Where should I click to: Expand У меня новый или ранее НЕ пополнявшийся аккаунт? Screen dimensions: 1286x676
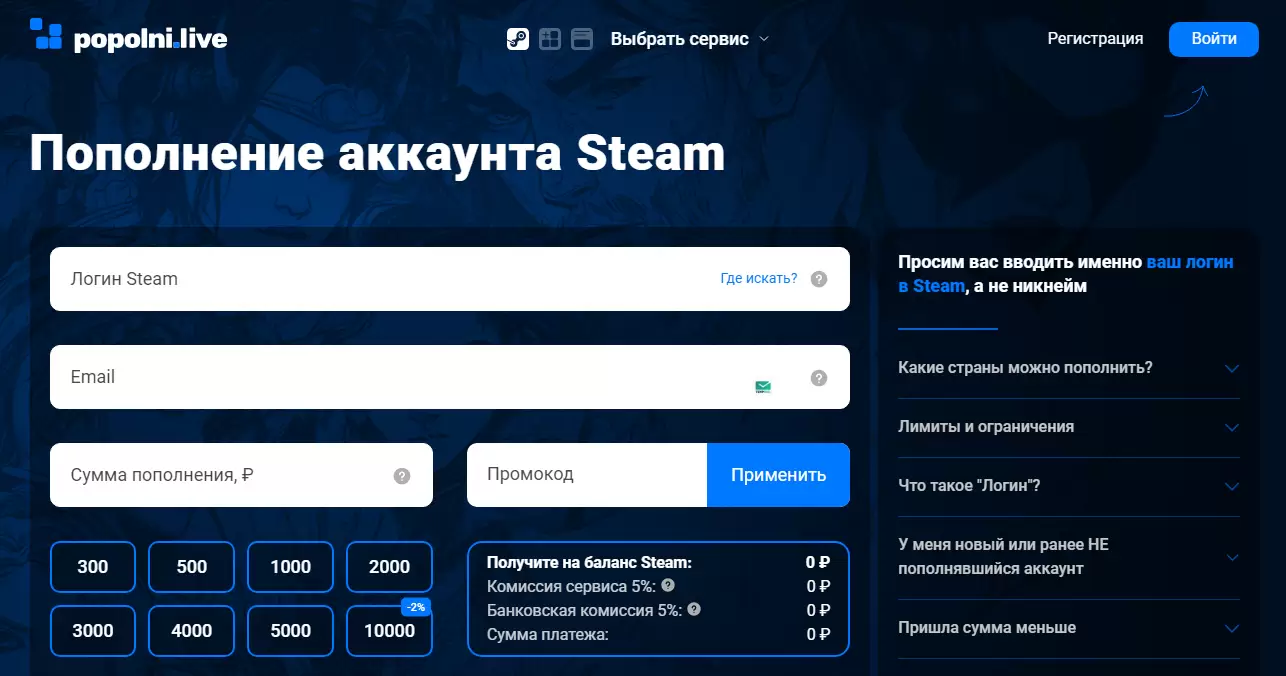1069,557
